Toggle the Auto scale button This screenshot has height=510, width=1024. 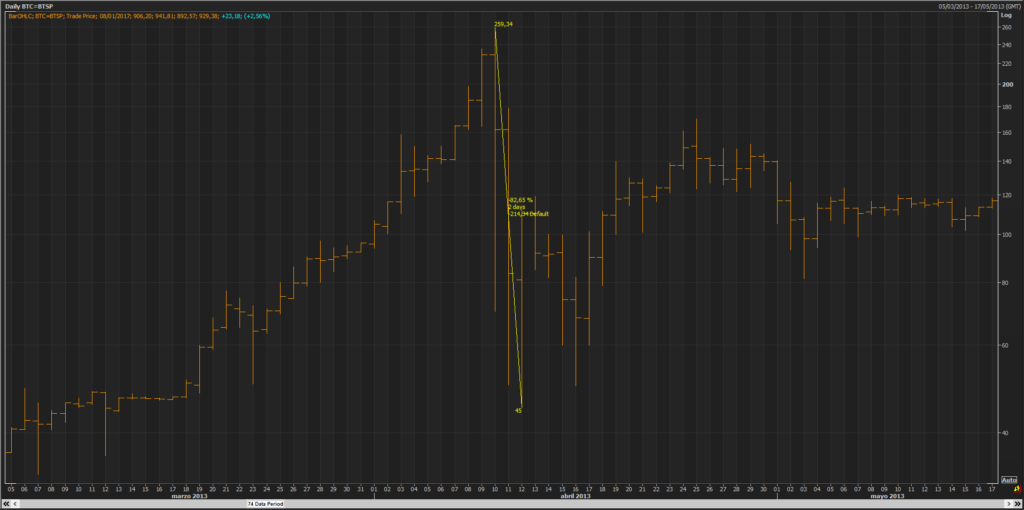click(1008, 479)
